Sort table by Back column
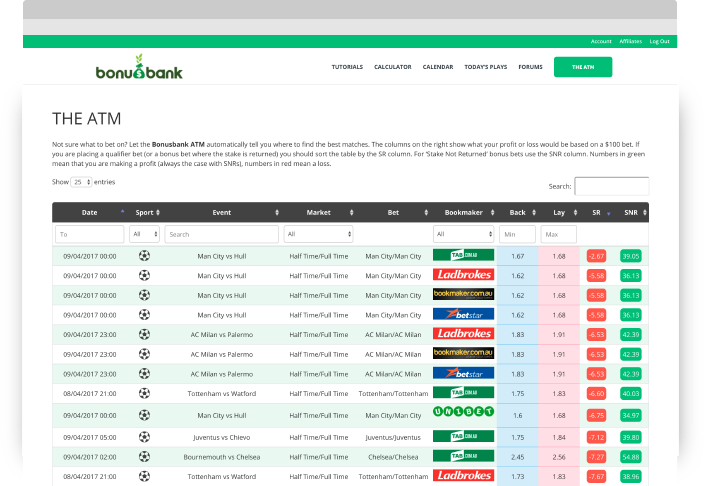This screenshot has height=486, width=704. pos(517,212)
